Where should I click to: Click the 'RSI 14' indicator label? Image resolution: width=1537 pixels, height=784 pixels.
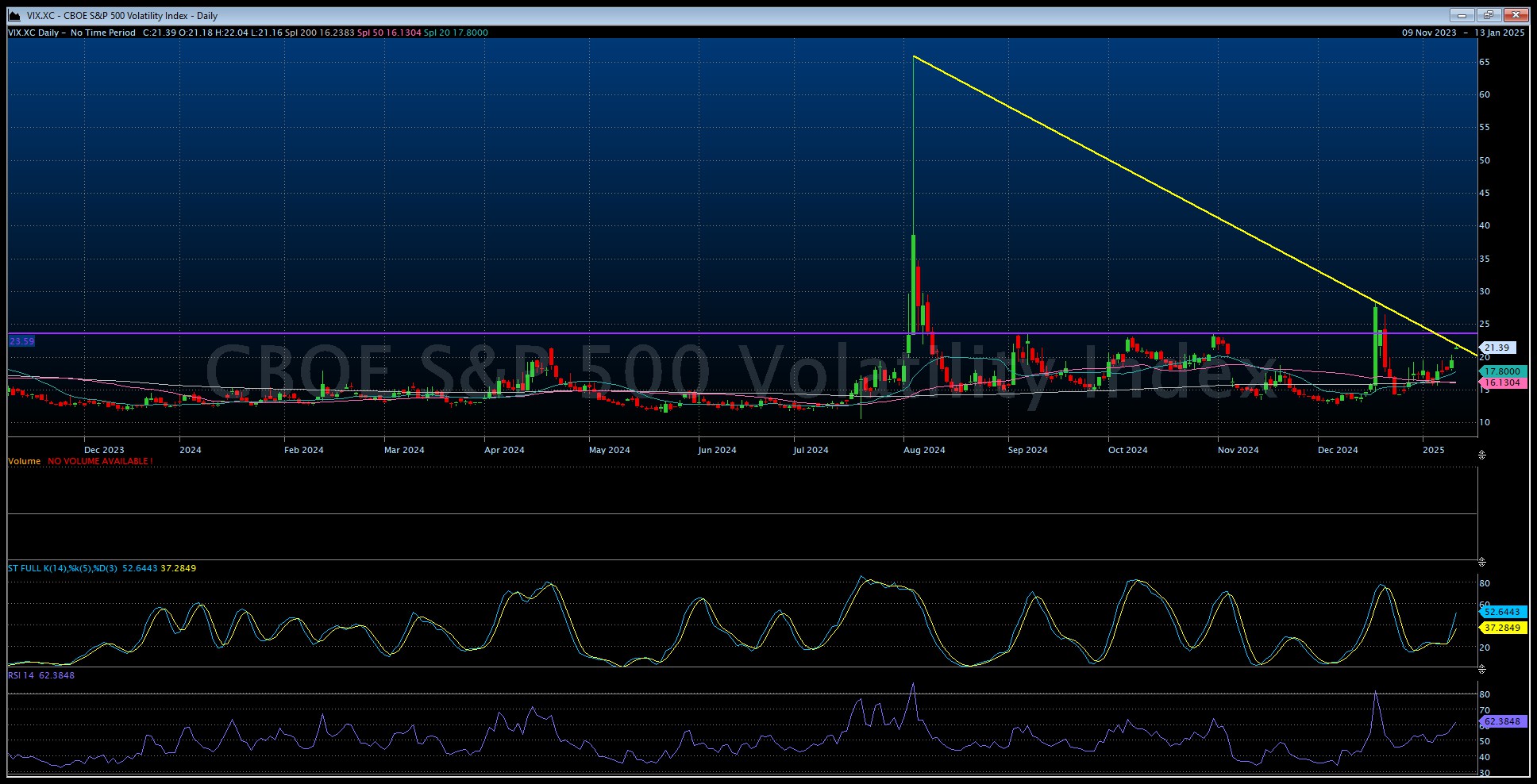pos(21,675)
